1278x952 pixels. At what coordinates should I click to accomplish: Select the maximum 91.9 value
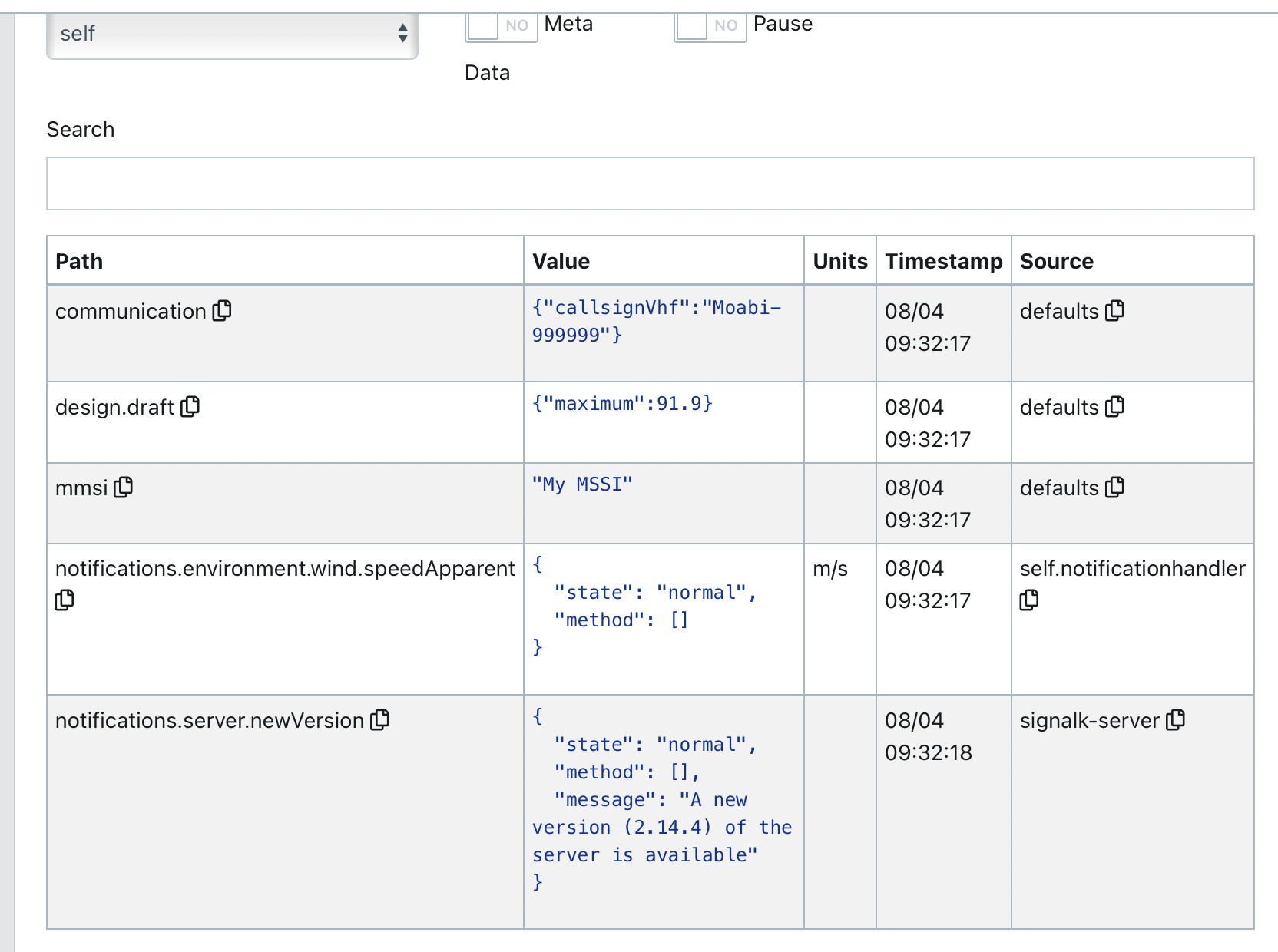click(623, 404)
